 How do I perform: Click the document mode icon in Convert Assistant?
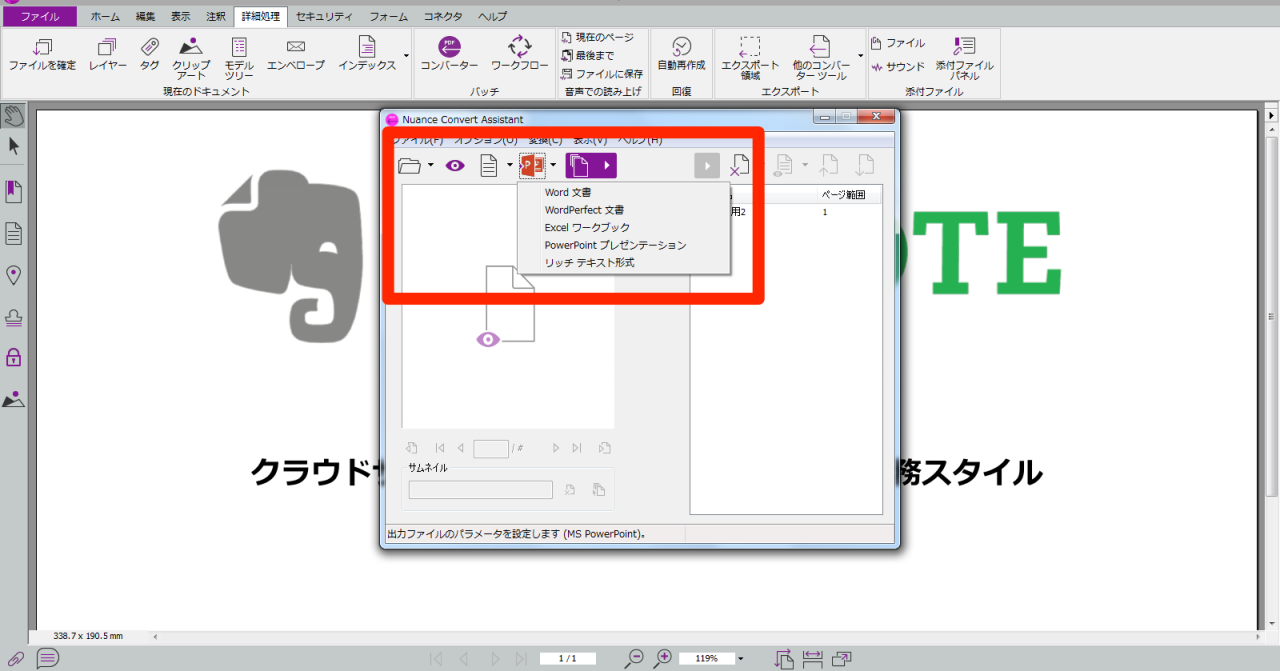pos(489,165)
